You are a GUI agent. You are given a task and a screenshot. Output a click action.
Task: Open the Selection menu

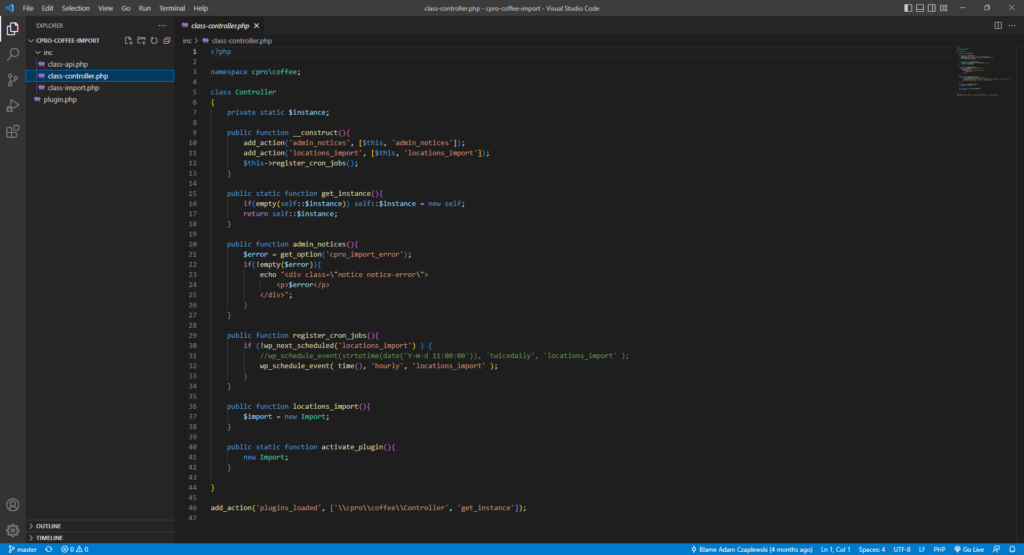76,8
